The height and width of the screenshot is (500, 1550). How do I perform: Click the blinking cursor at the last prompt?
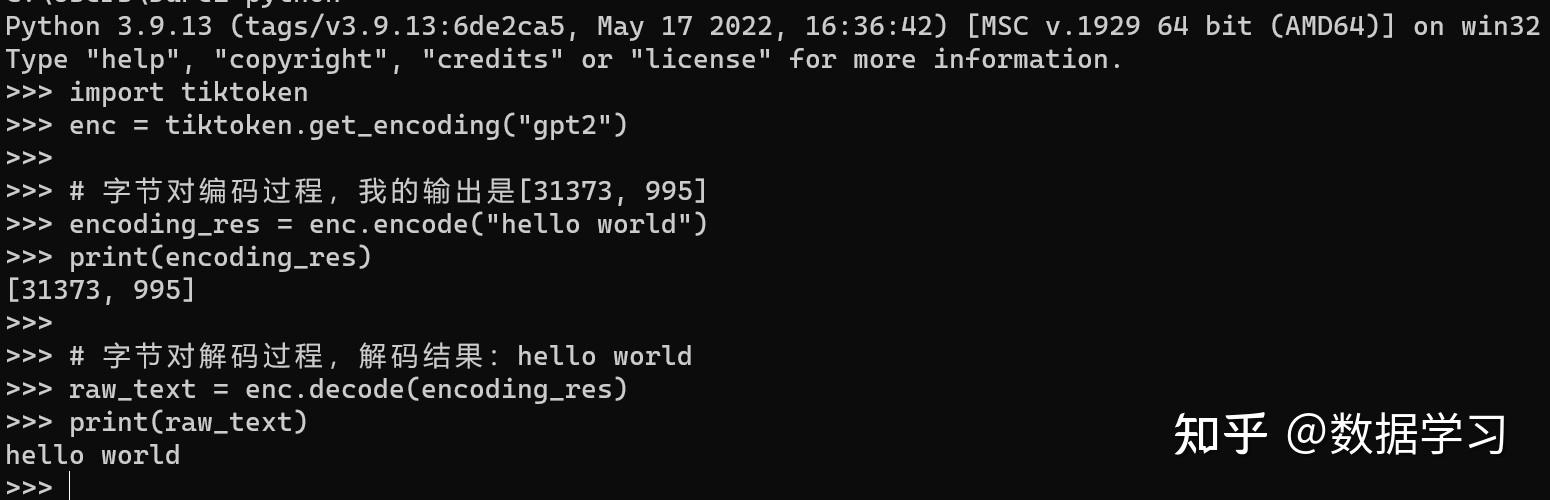coord(70,487)
